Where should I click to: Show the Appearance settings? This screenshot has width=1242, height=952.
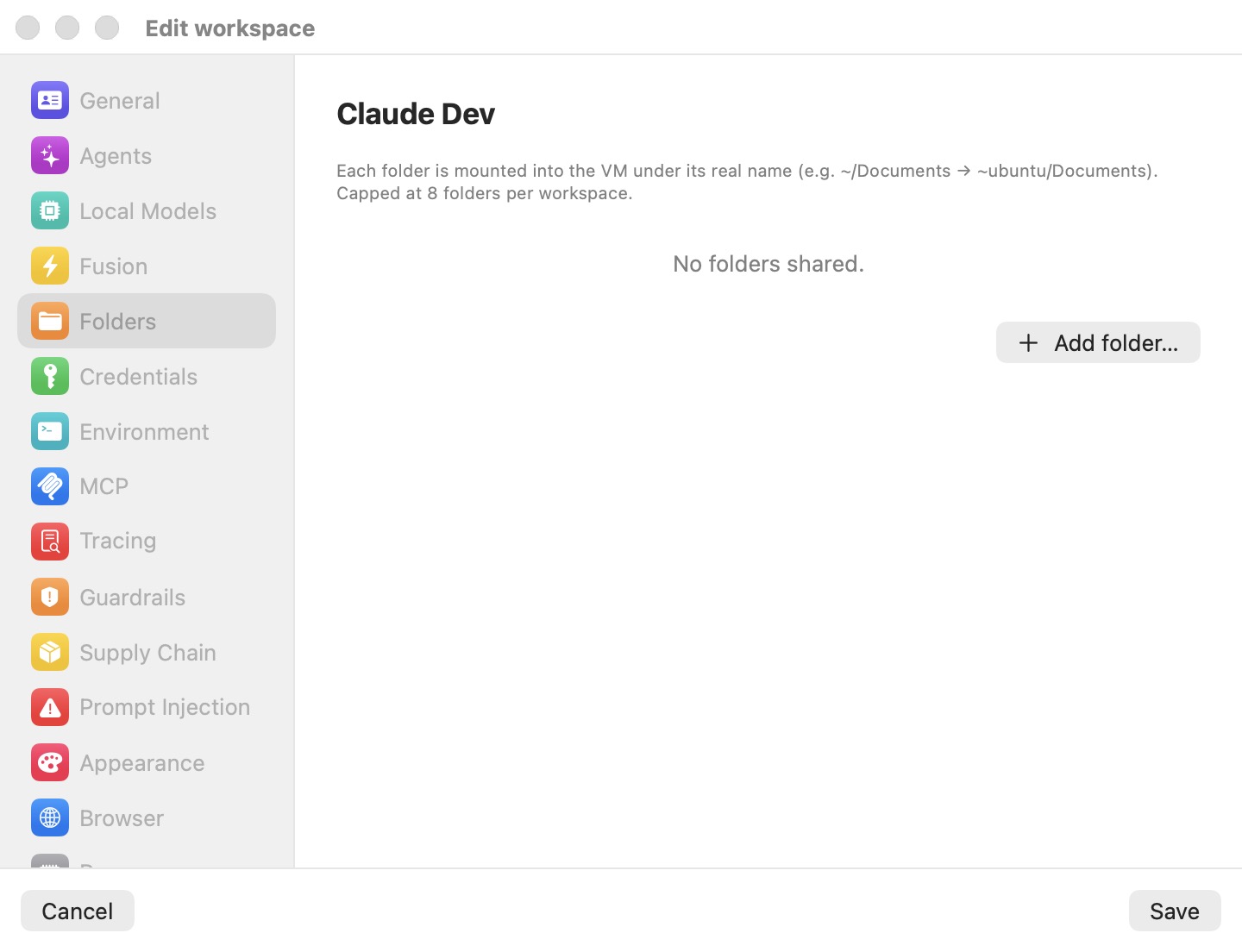[x=147, y=762]
